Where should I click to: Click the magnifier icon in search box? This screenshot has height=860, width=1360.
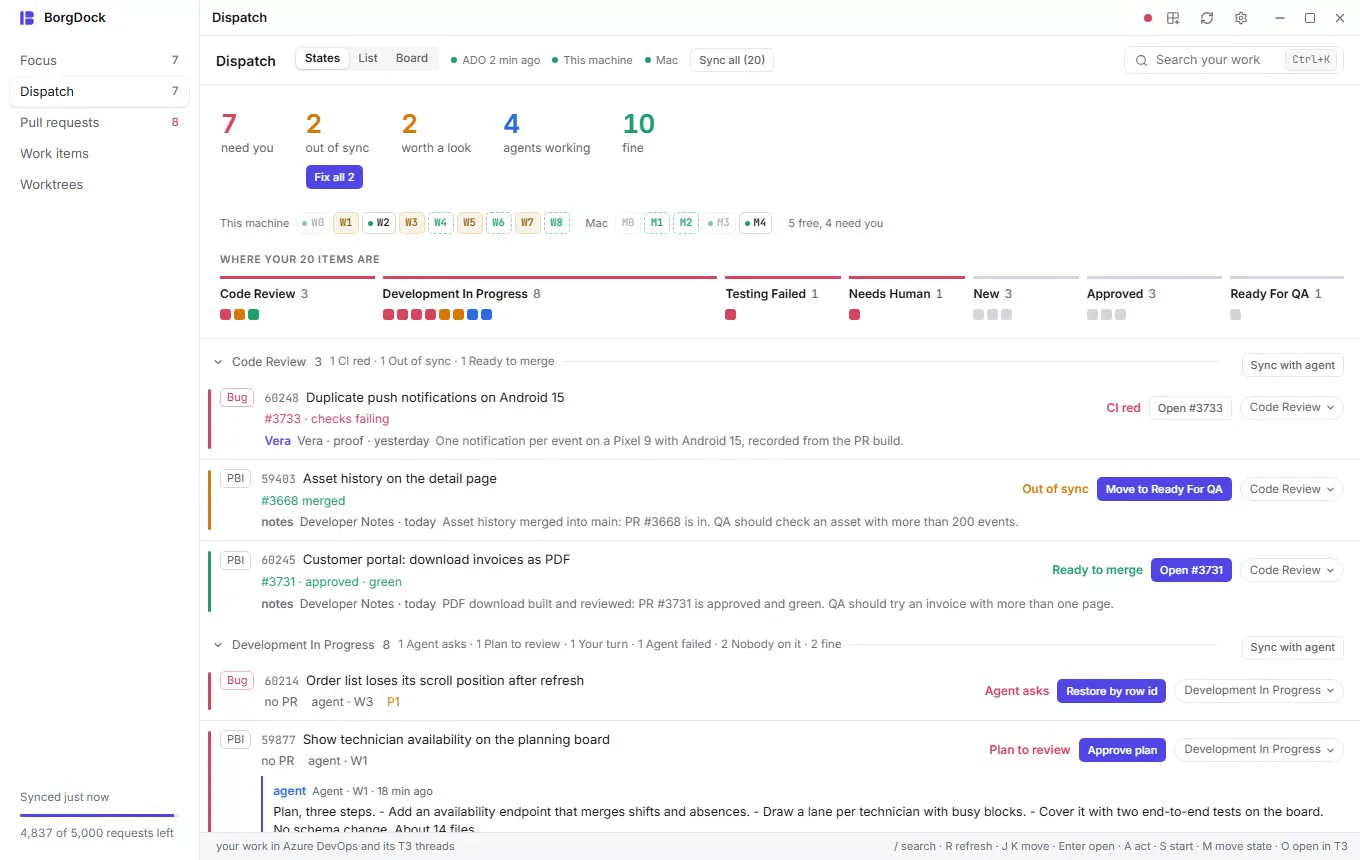(1141, 60)
